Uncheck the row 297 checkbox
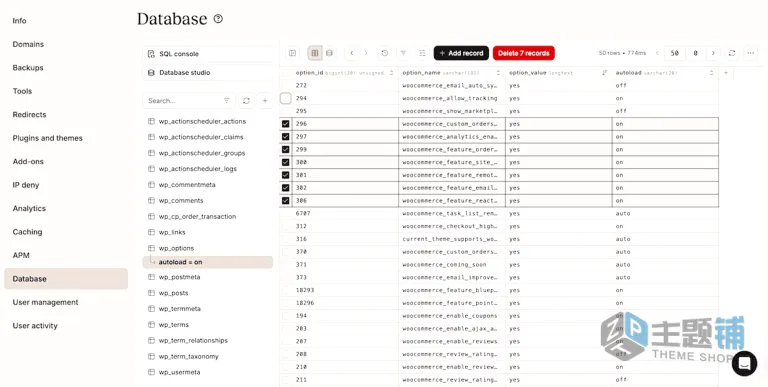768x387 pixels. pyautogui.click(x=286, y=137)
